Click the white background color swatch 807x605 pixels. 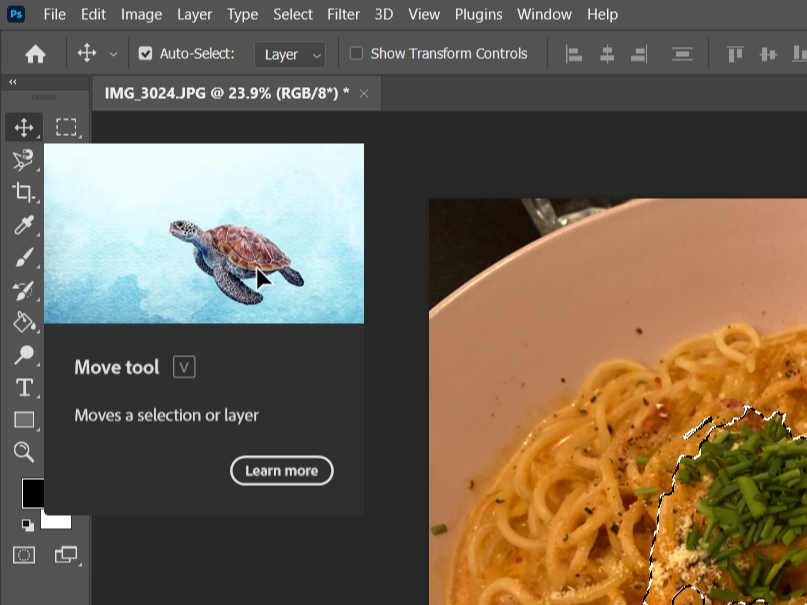pos(56,521)
